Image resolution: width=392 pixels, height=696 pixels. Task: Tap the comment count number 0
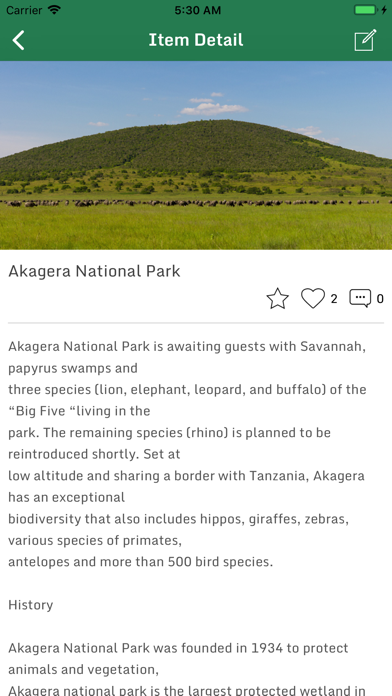pos(380,299)
